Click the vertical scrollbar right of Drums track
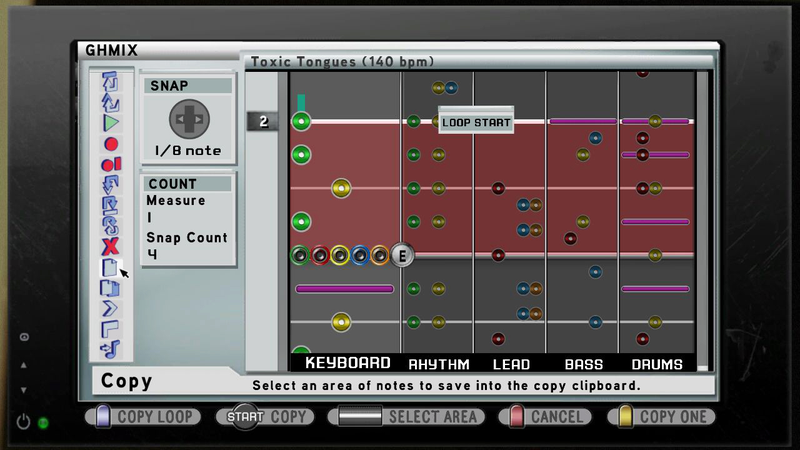 pos(703,220)
